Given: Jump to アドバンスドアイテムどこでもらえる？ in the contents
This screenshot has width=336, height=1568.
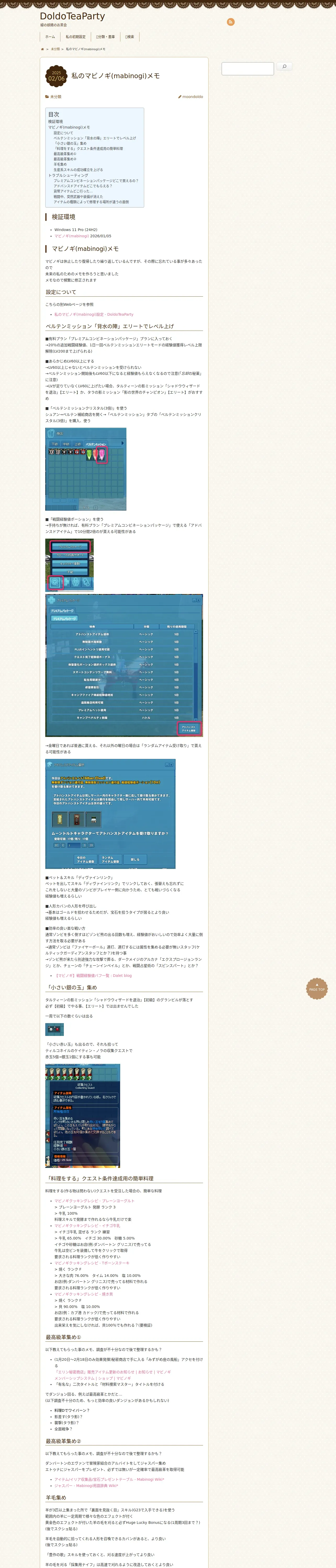Looking at the screenshot, I should (83, 186).
